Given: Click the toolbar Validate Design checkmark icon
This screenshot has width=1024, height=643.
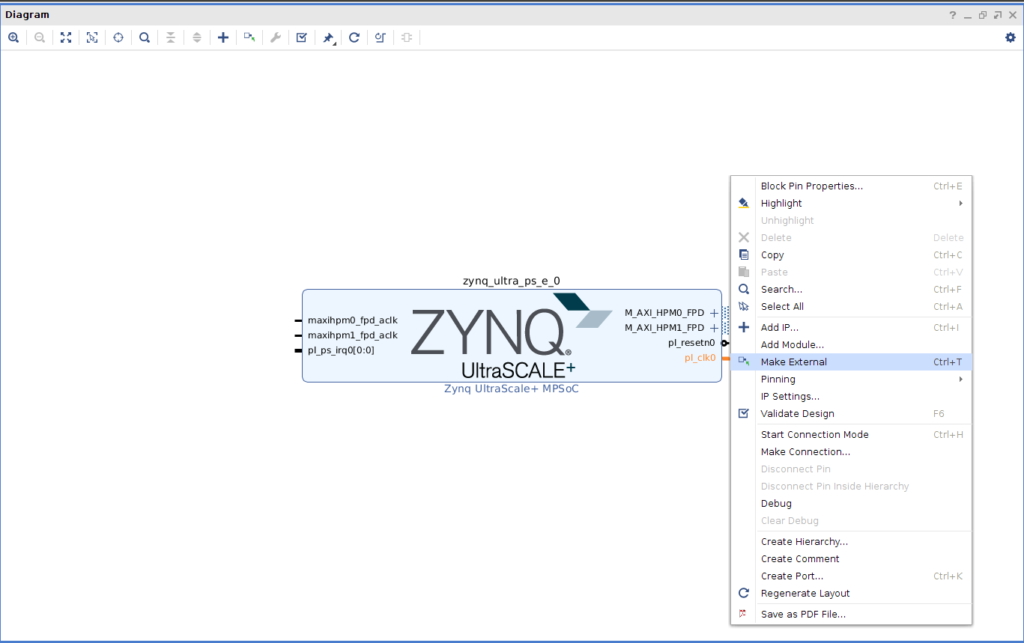Looking at the screenshot, I should (301, 37).
